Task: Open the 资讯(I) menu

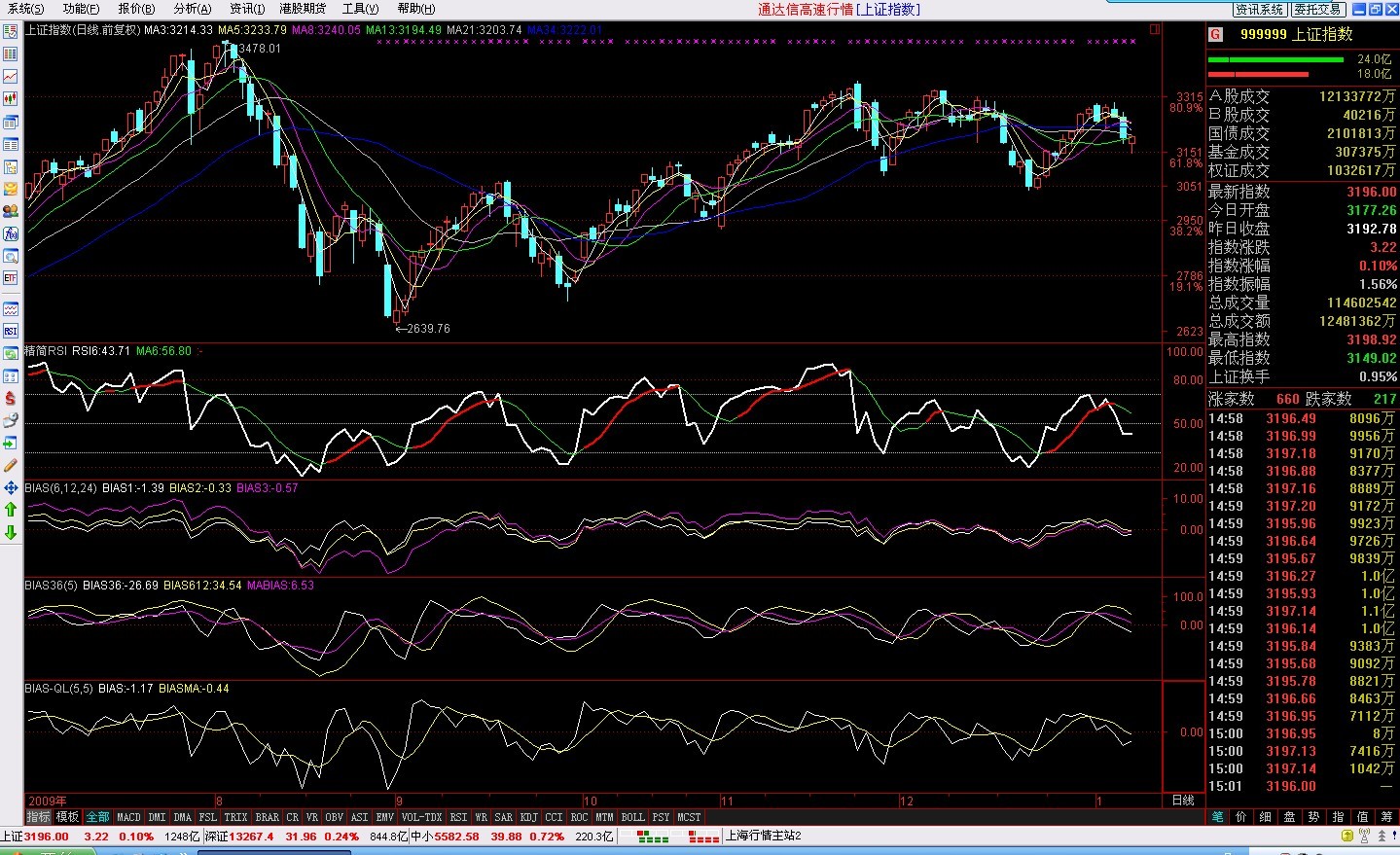Action: click(247, 9)
